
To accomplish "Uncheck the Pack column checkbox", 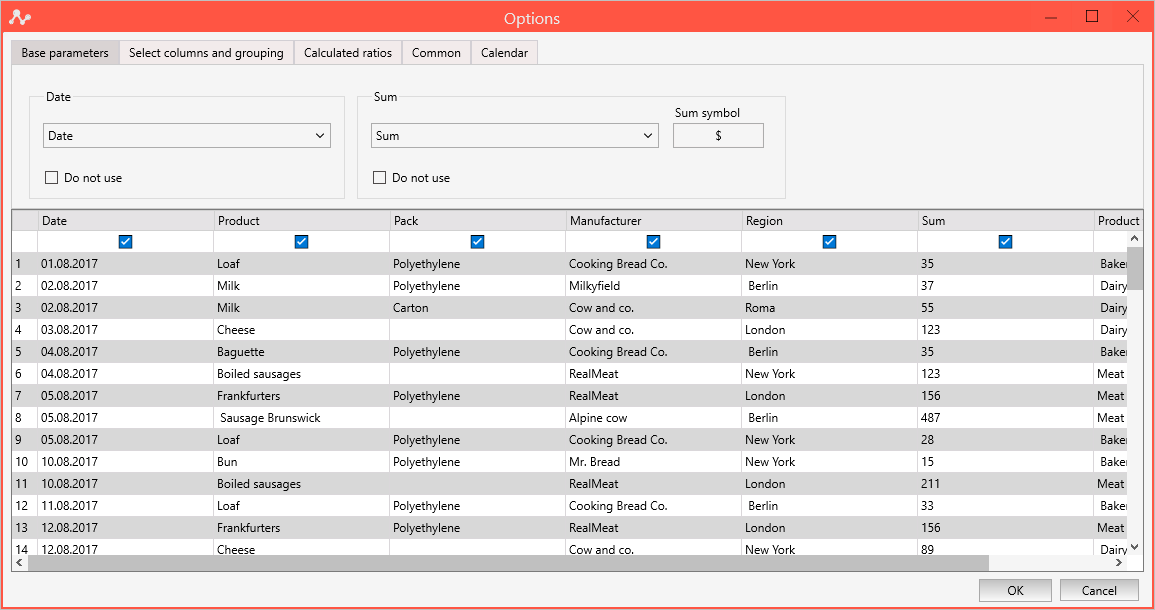I will tap(477, 242).
